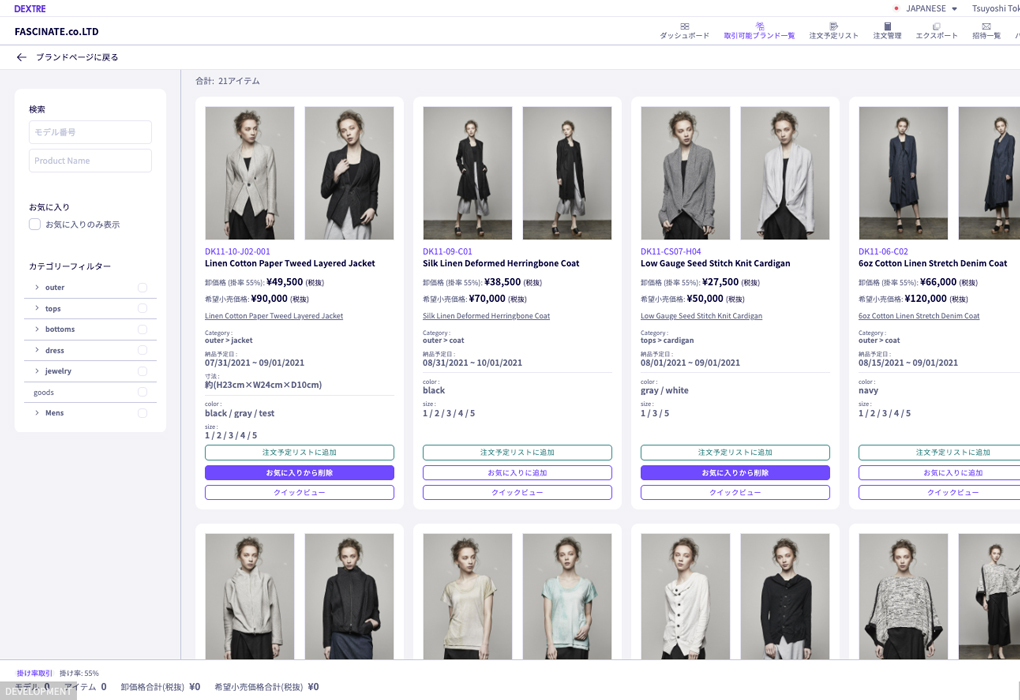Click white cardigan photo of DK11-CS07-H04

[785, 173]
